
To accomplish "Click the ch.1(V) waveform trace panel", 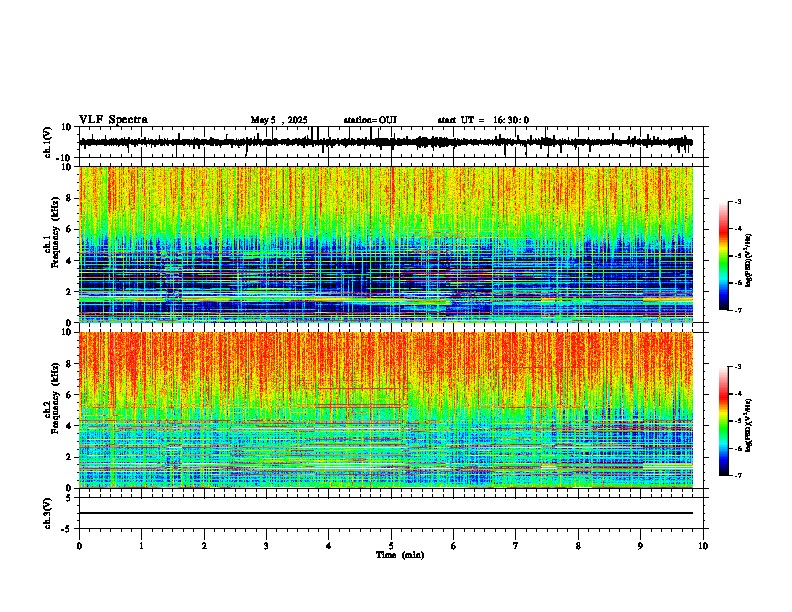I will 391,142.
